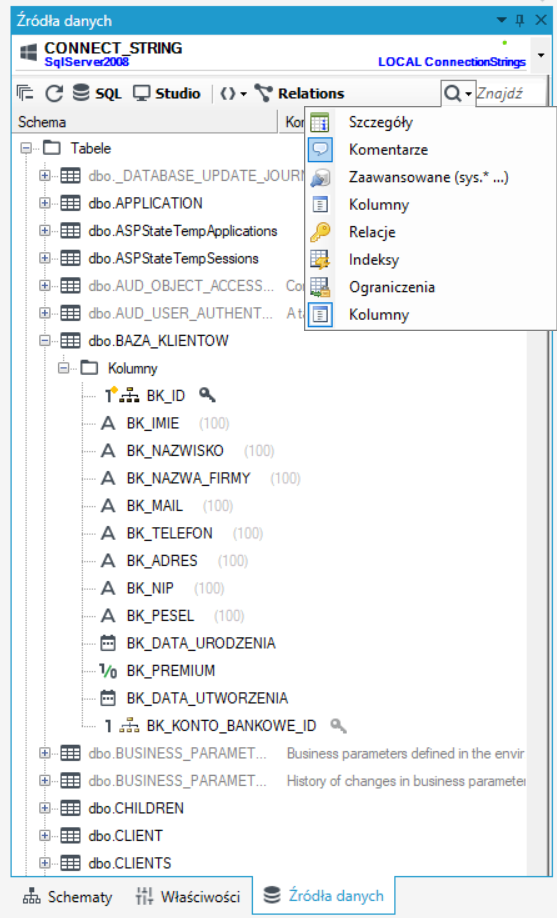The height and width of the screenshot is (918, 557).
Task: Select Relacje menu entry
Action: tap(372, 232)
